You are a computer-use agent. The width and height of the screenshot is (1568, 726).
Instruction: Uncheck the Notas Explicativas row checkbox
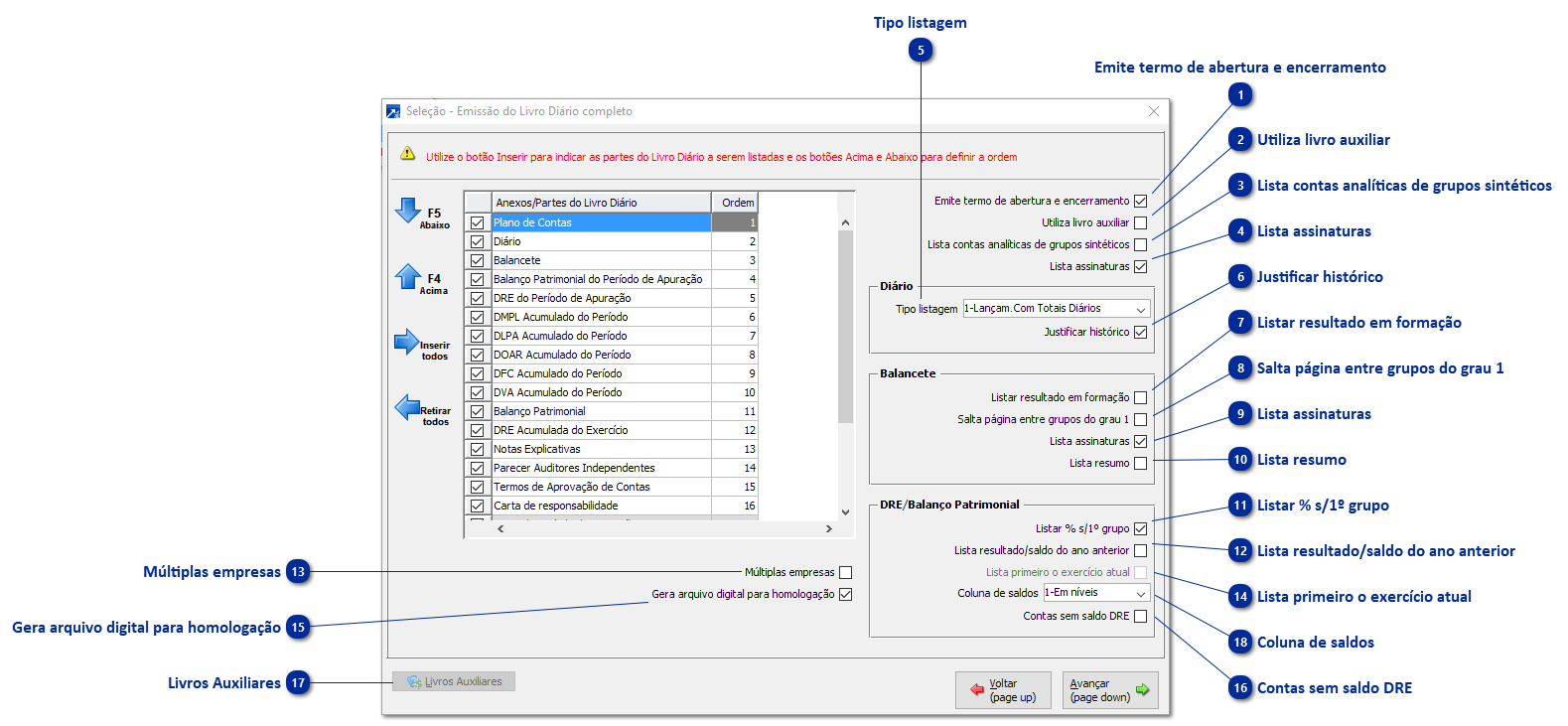(478, 449)
